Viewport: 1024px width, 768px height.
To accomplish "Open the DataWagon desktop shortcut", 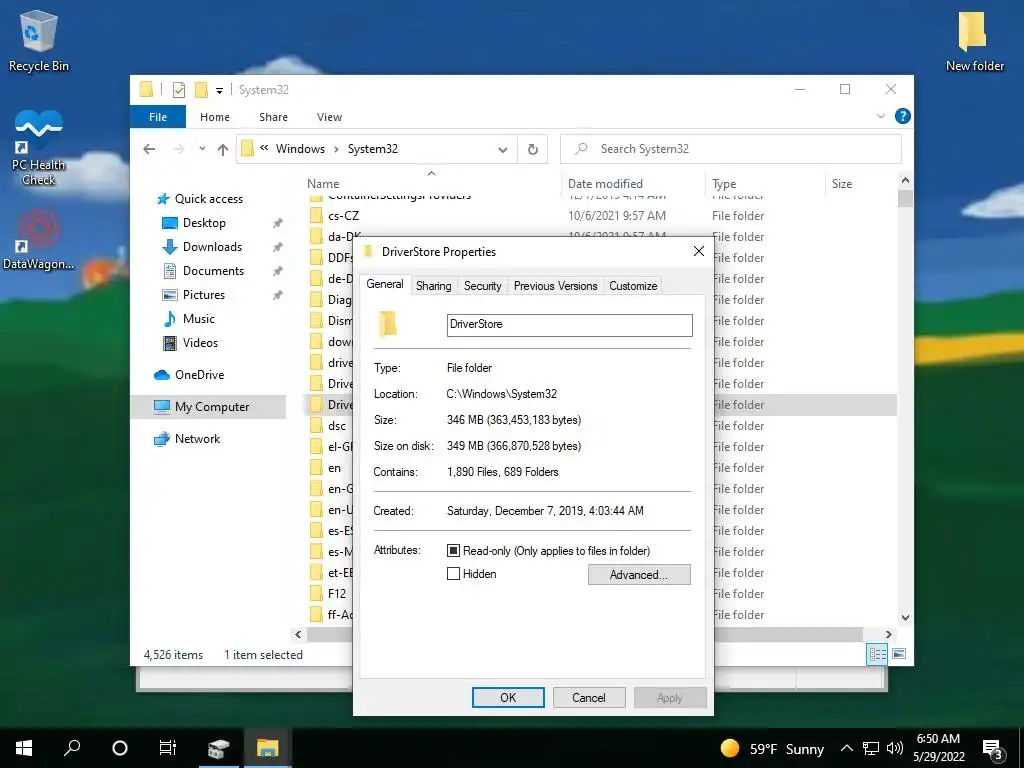I will click(x=39, y=240).
